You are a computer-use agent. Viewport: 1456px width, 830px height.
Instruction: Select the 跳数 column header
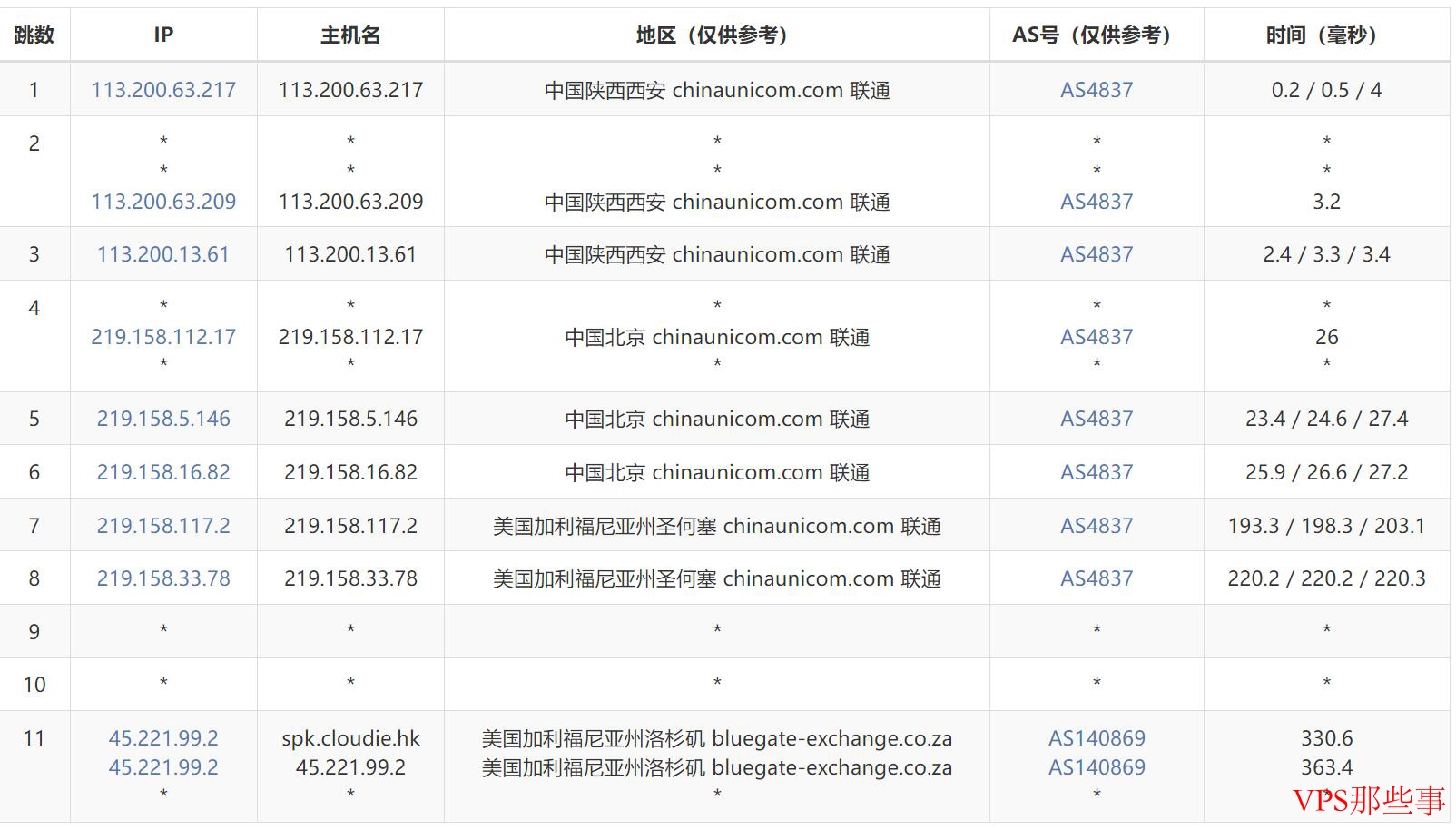pyautogui.click(x=34, y=35)
